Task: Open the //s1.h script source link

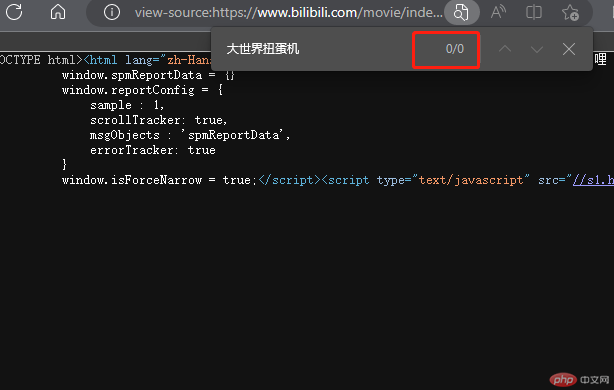Action: coord(593,180)
